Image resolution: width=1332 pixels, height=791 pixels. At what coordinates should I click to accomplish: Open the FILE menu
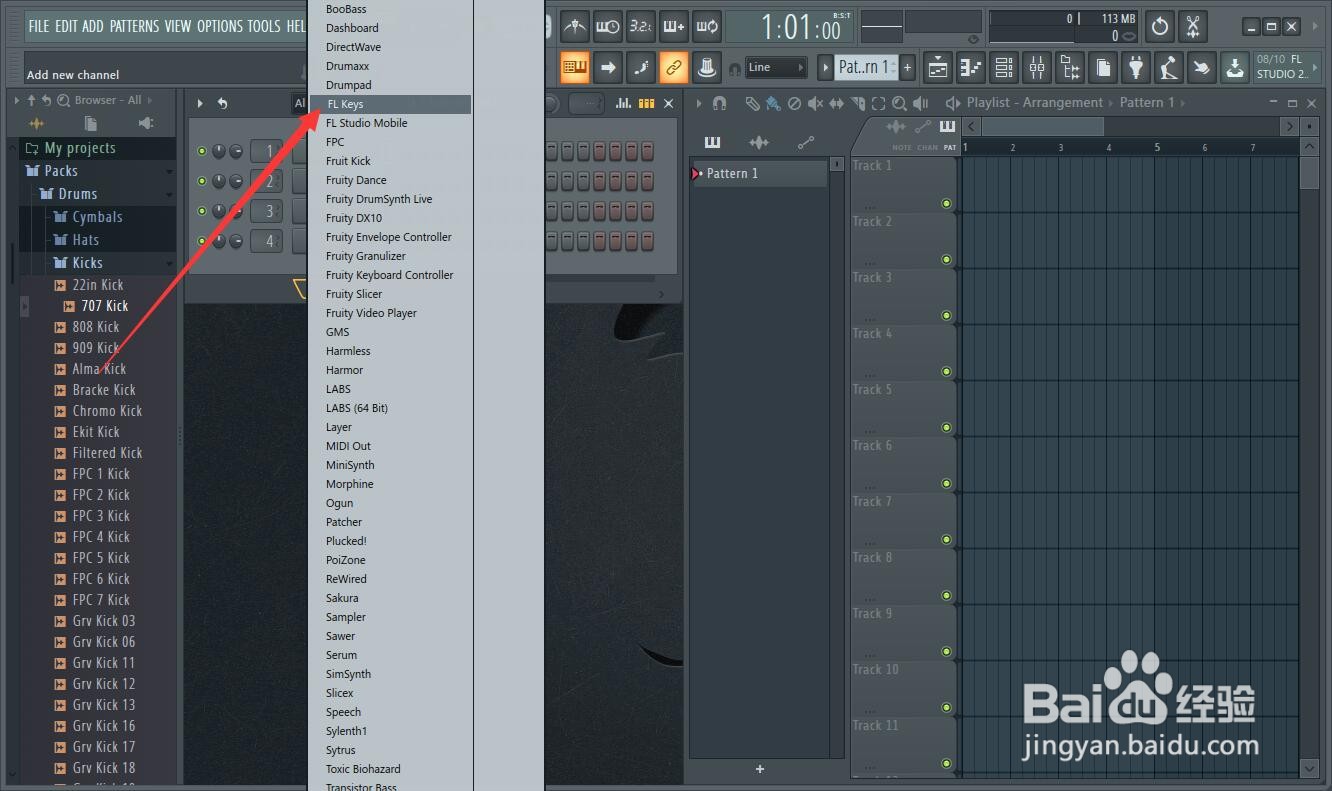tap(39, 26)
